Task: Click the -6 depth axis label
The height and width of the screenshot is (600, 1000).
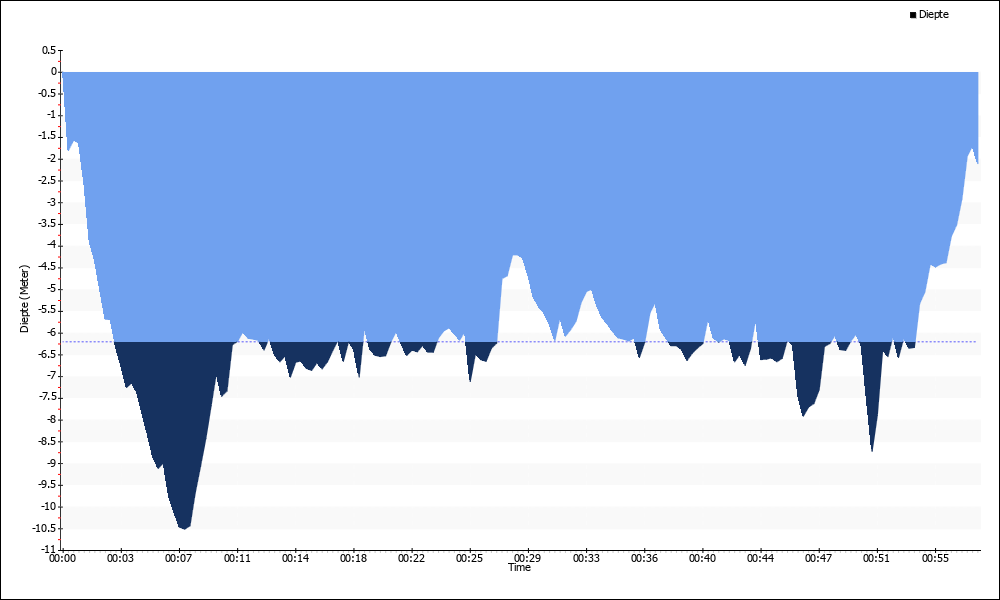Action: pyautogui.click(x=50, y=332)
